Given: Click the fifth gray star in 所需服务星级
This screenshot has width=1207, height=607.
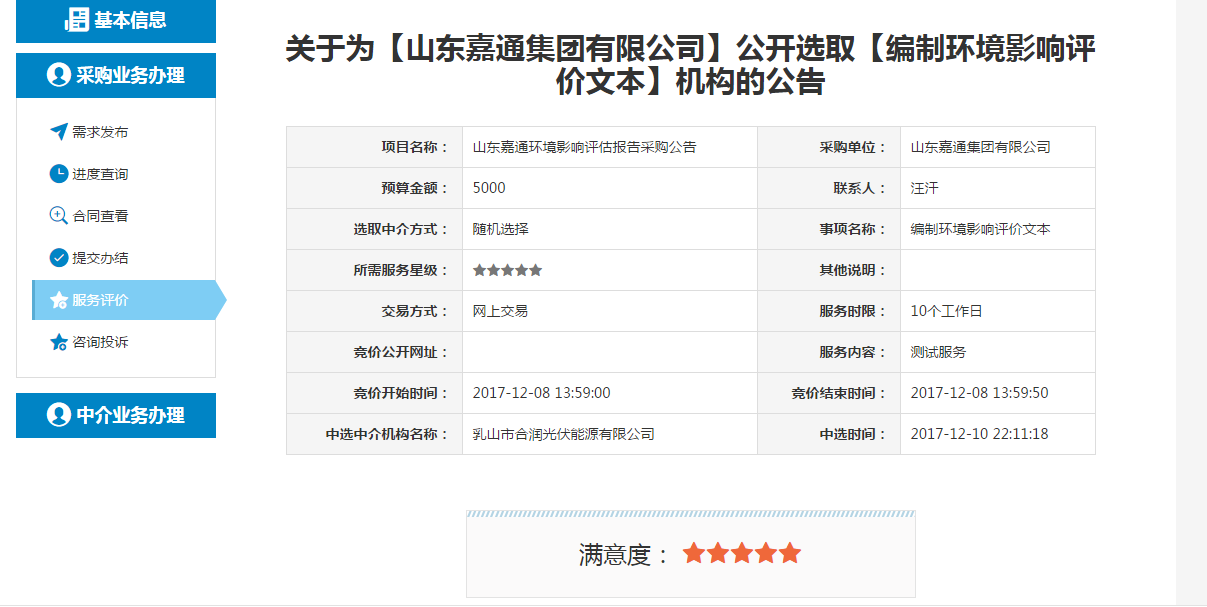Looking at the screenshot, I should tap(536, 270).
